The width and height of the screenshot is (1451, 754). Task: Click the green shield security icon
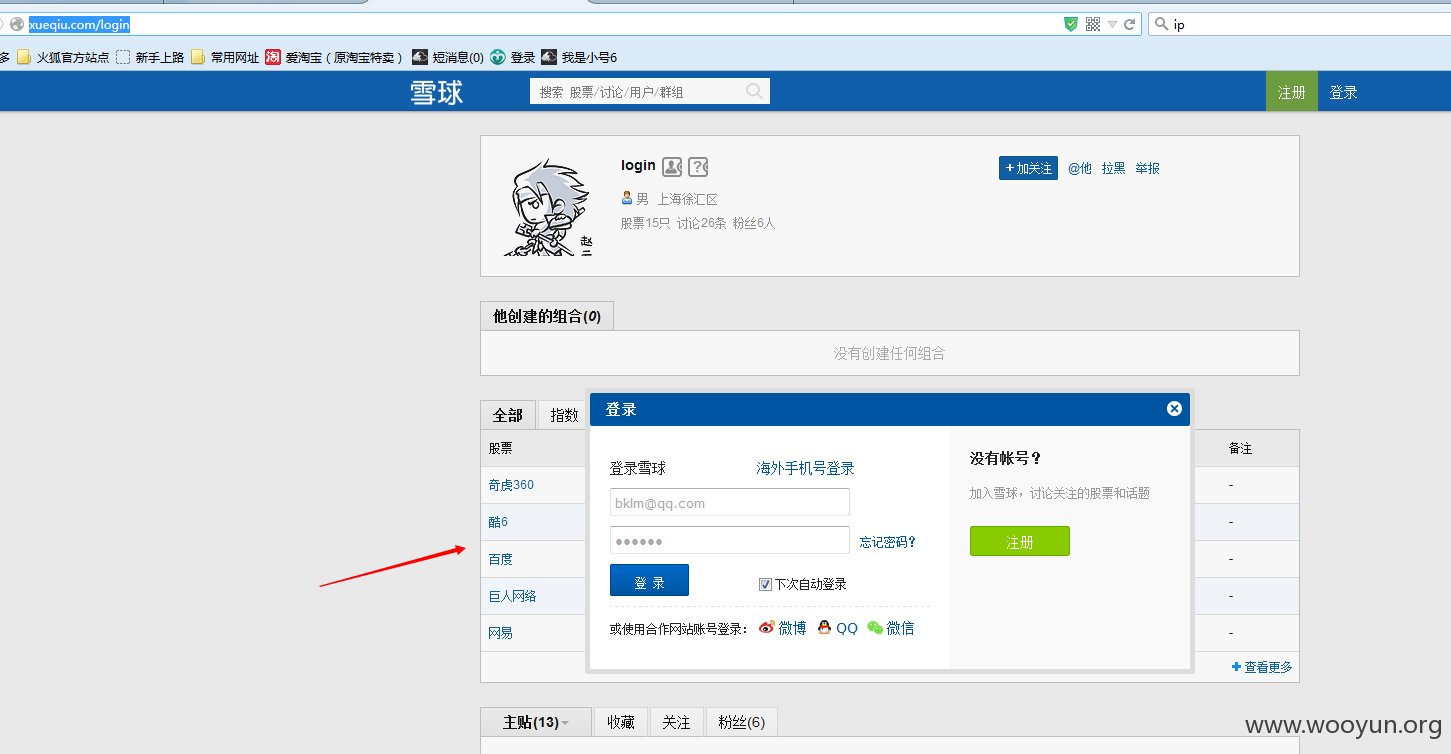click(x=1071, y=24)
